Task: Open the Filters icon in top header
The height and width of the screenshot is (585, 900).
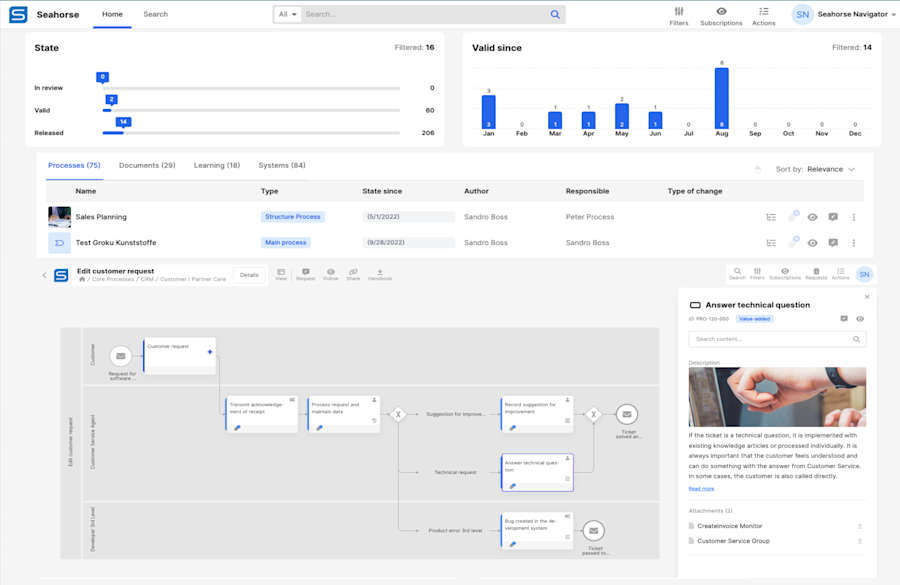Action: 678,16
